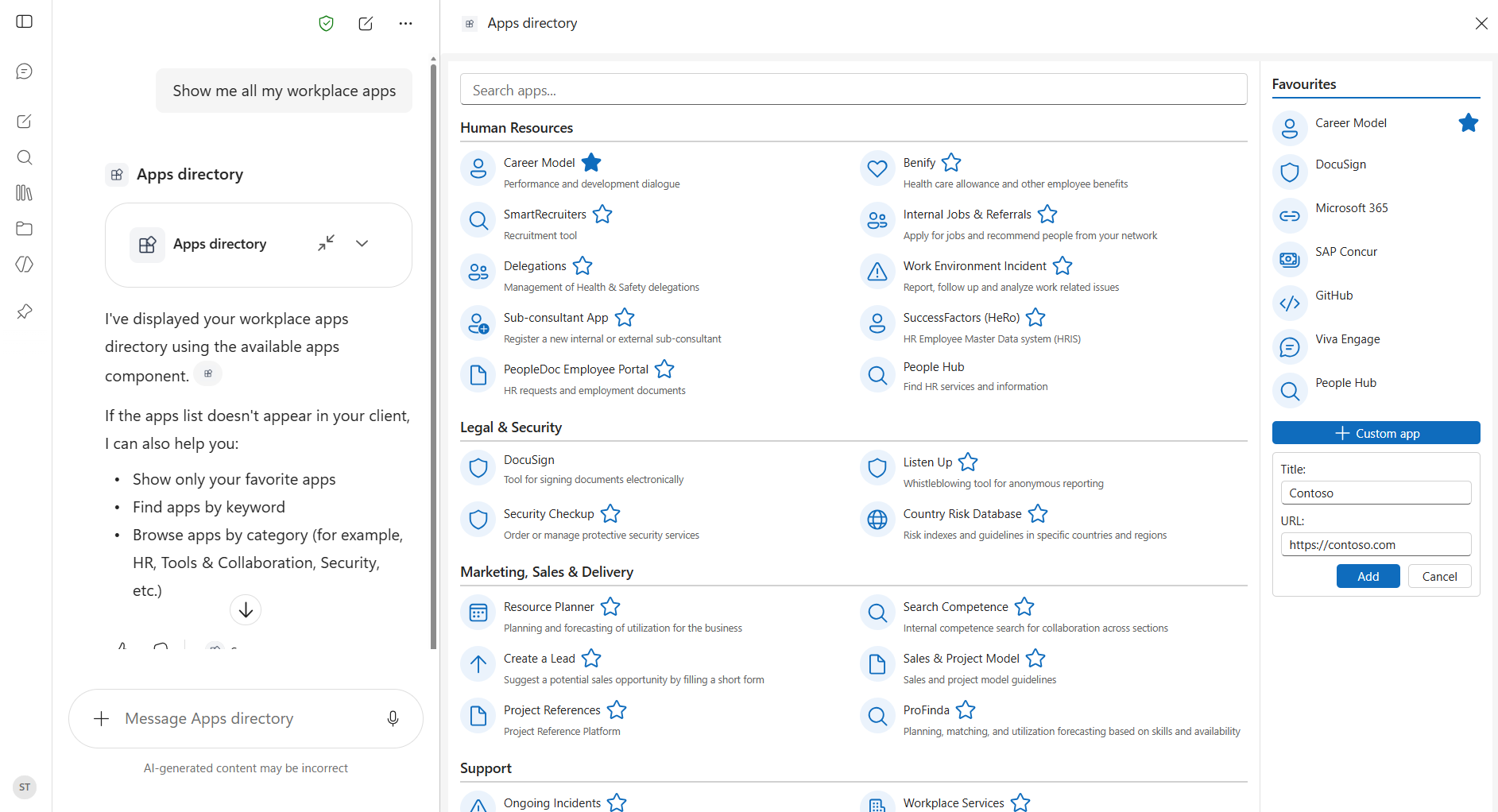This screenshot has width=1498, height=812.
Task: Open the Microsoft 365 link icon in Favourites
Action: [x=1290, y=216]
